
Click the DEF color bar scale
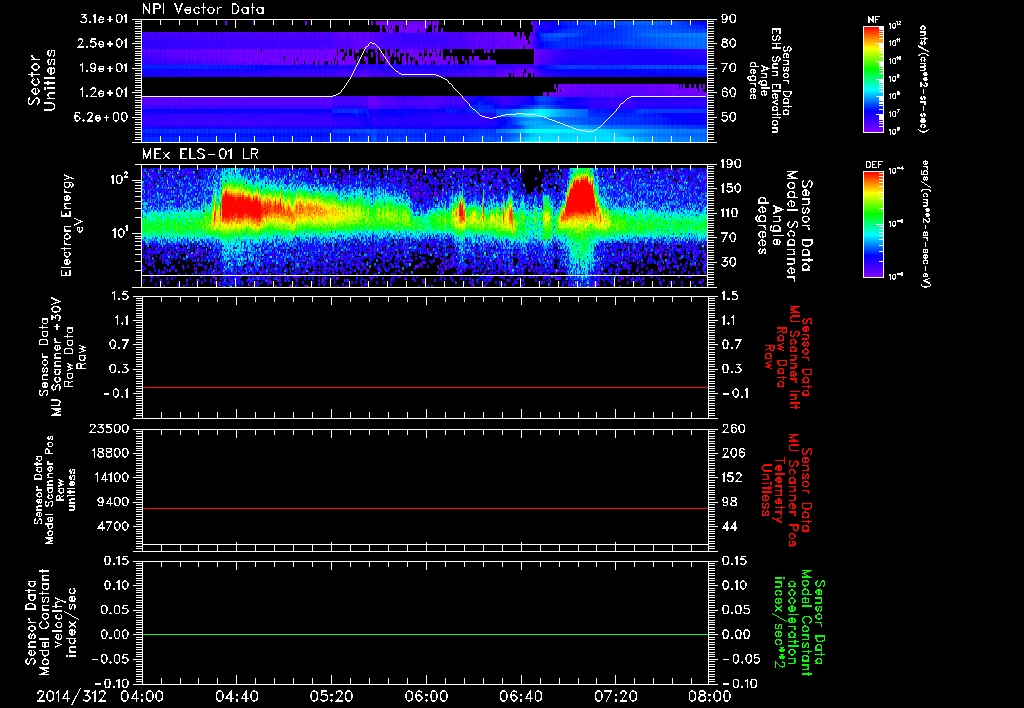(x=873, y=224)
